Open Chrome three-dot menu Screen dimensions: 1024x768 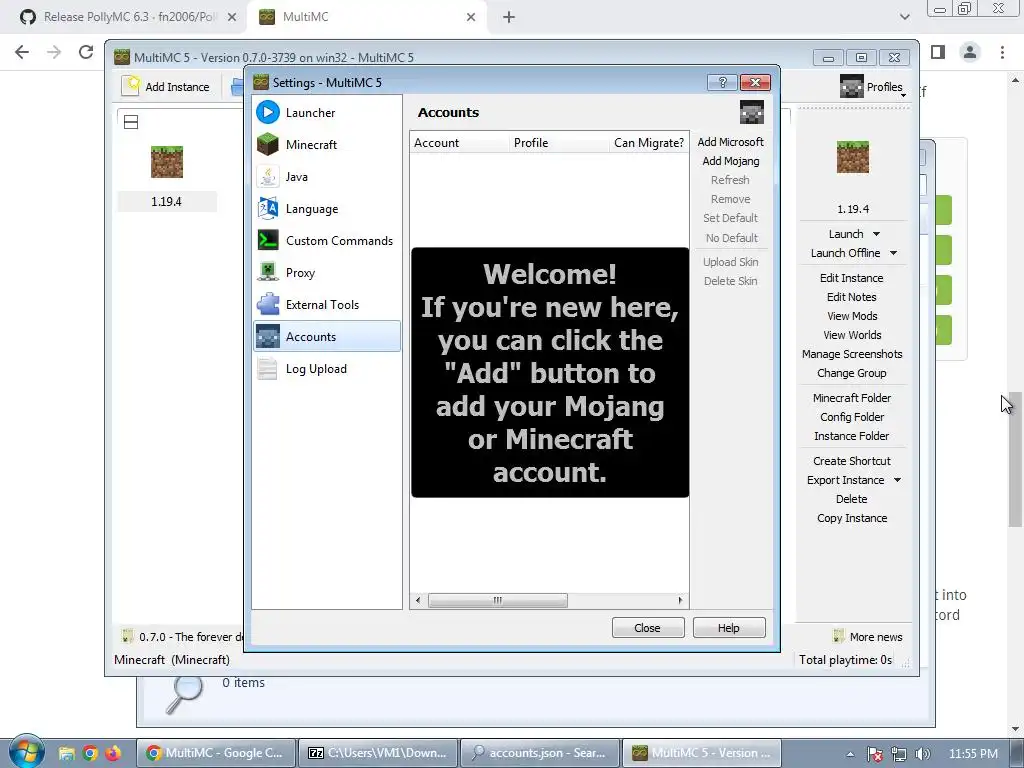[x=1002, y=52]
